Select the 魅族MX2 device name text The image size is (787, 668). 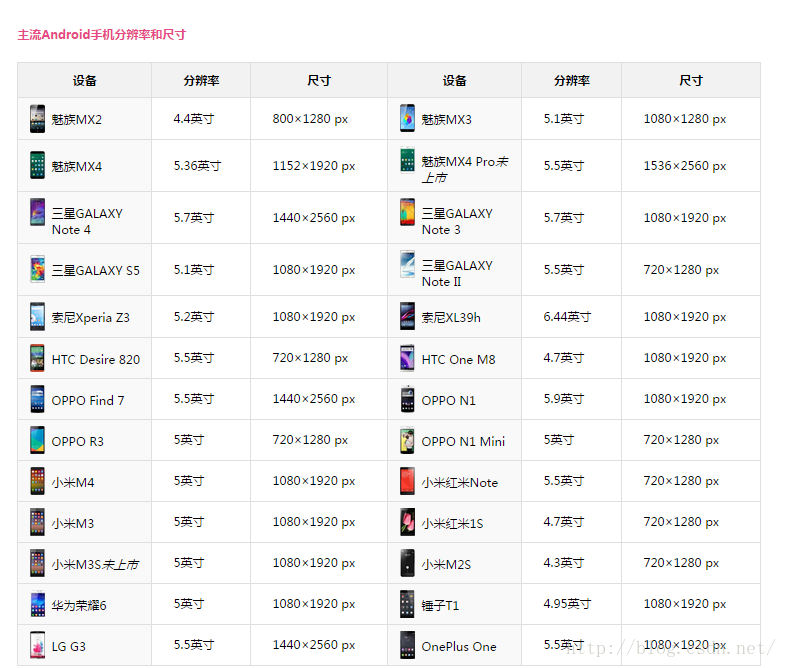76,119
